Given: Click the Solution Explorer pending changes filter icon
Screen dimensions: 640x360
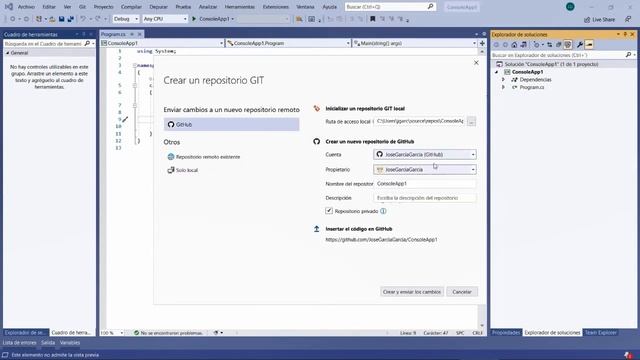Looking at the screenshot, I should click(536, 44).
